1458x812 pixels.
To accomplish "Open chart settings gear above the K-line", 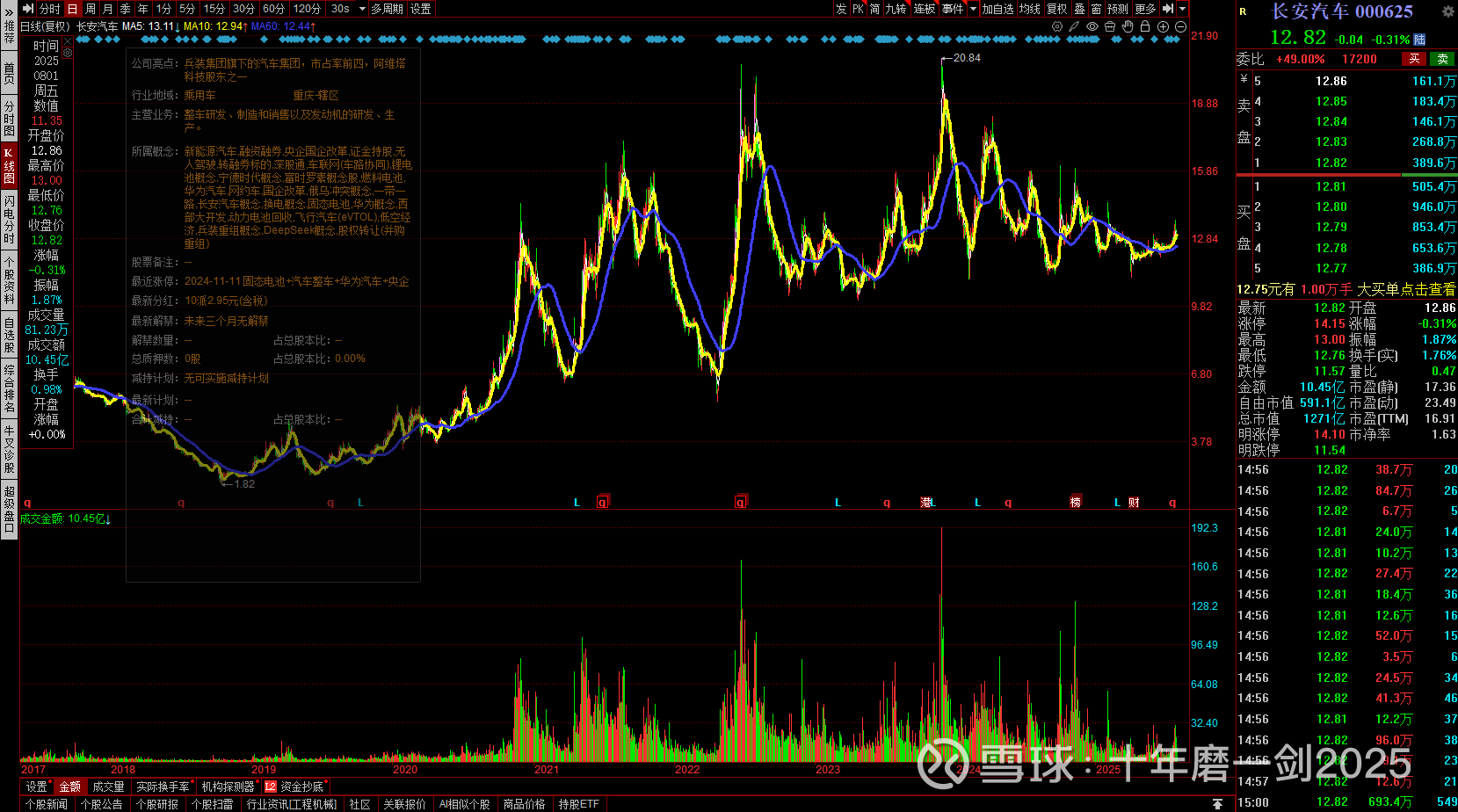I will [x=1057, y=26].
